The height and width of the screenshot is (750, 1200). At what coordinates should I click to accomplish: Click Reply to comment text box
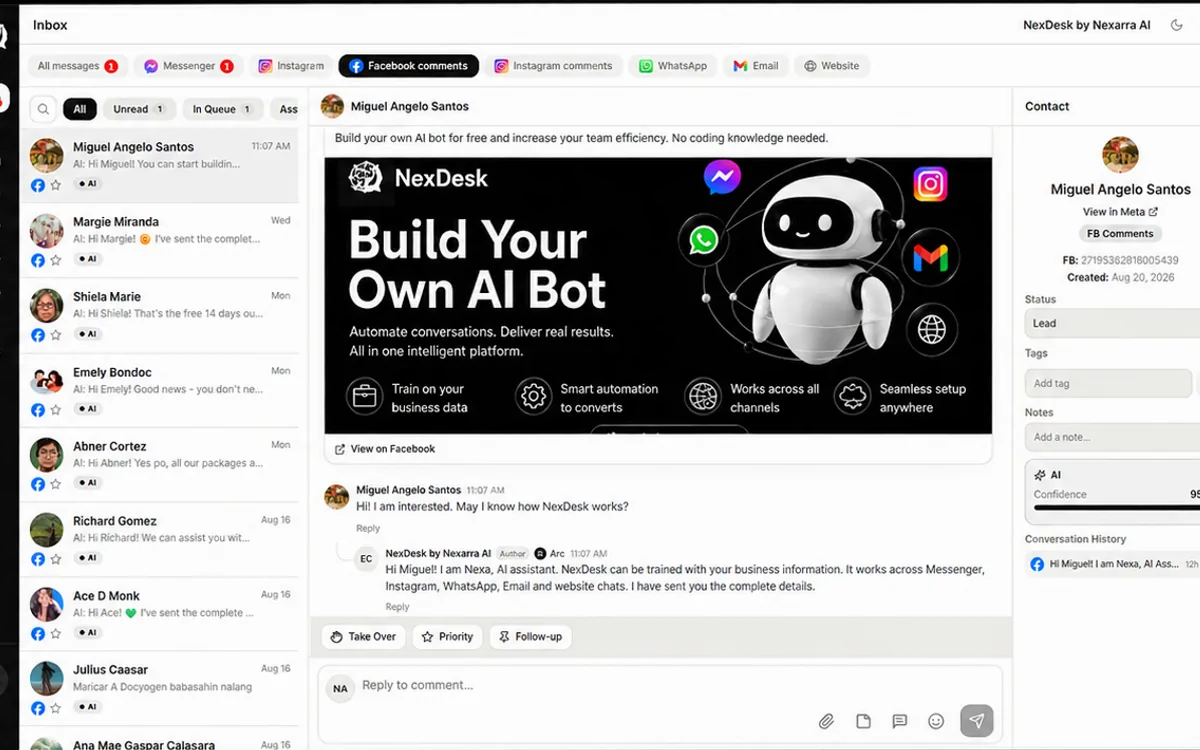[660, 685]
